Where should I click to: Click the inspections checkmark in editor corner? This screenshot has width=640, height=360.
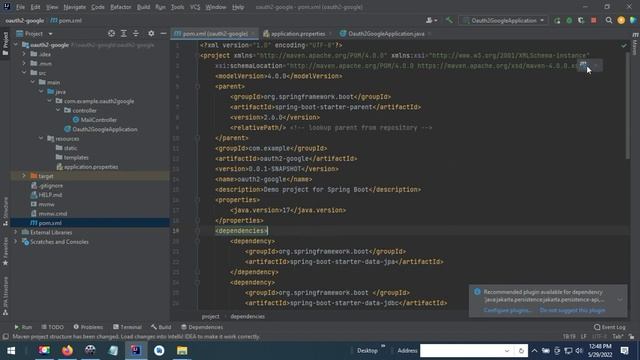(x=623, y=45)
